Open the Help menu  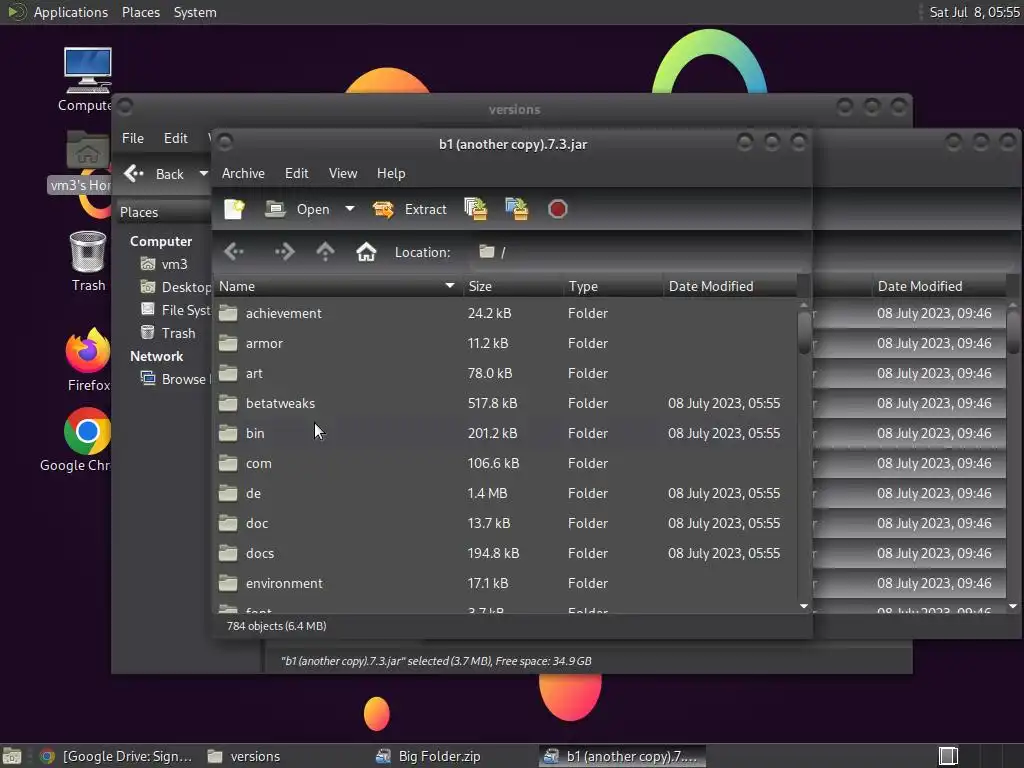click(x=391, y=173)
